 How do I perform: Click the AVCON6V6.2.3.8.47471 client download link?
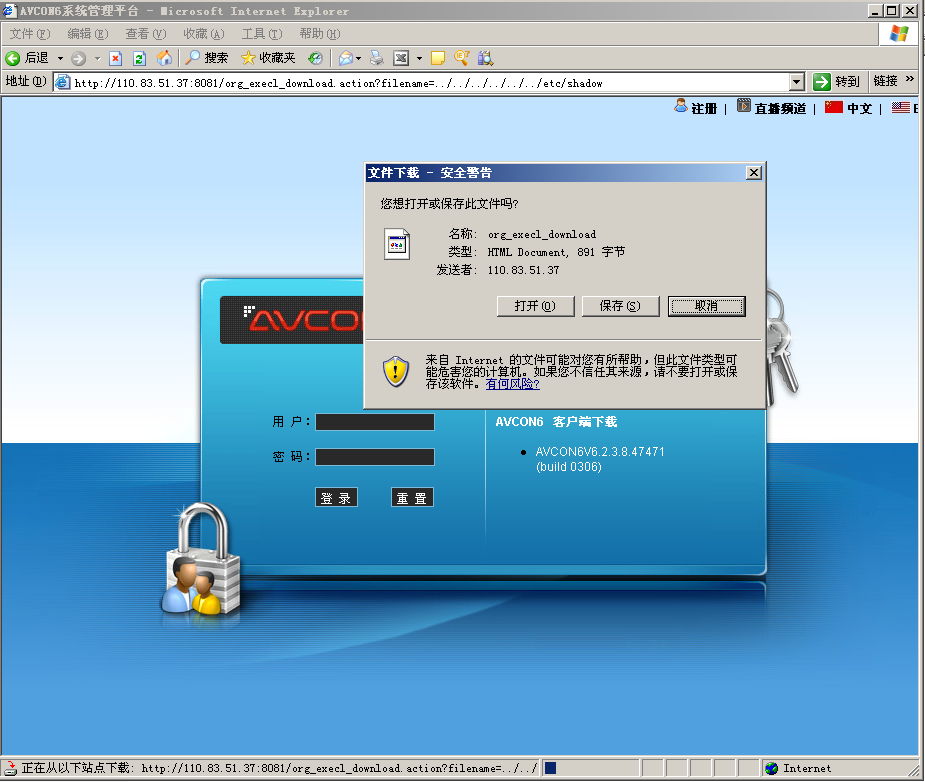(600, 459)
